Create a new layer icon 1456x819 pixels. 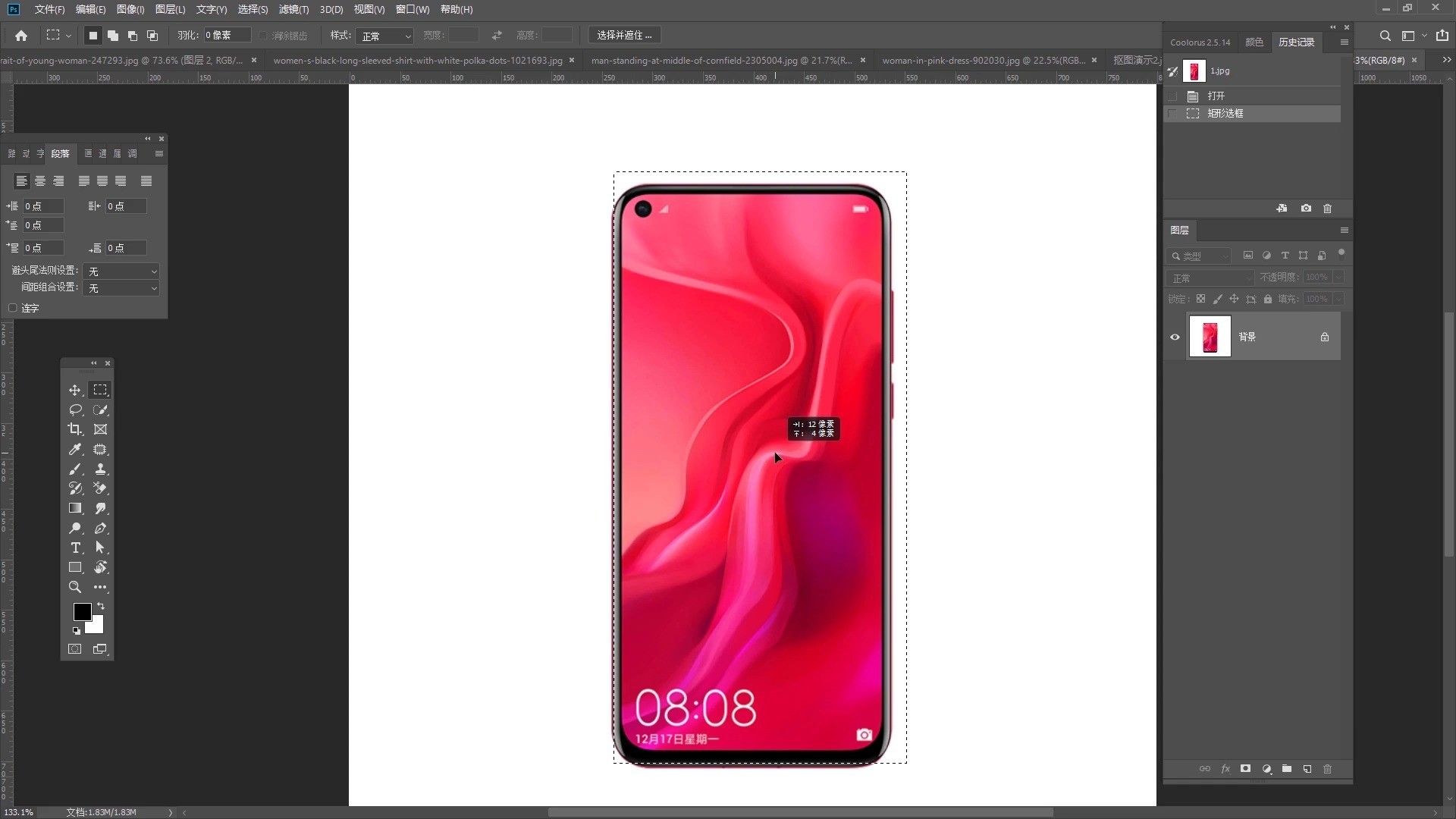click(x=1307, y=769)
